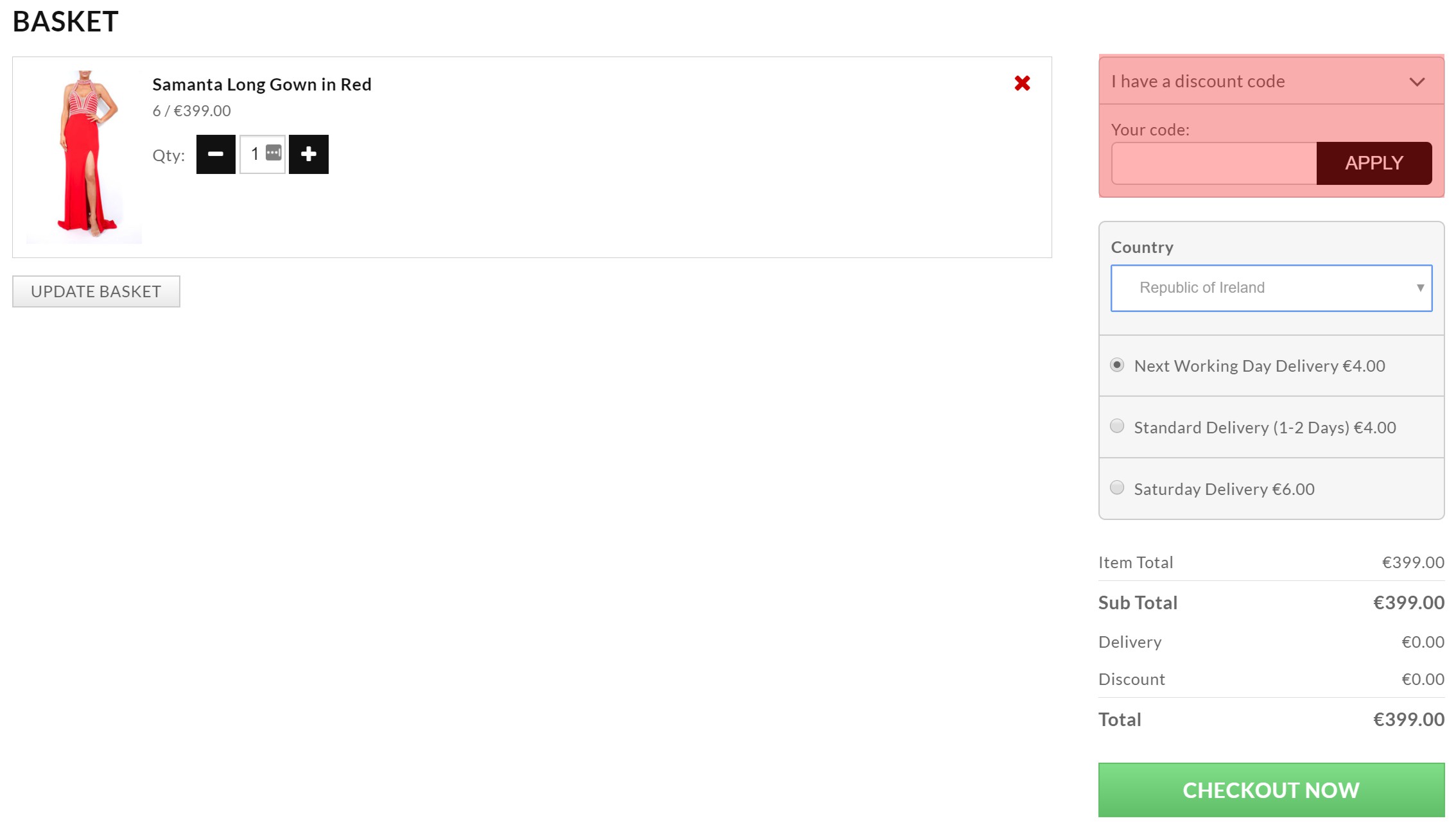Click the Total €399.00 amount
This screenshot has height=823, width=1456.
click(1408, 719)
